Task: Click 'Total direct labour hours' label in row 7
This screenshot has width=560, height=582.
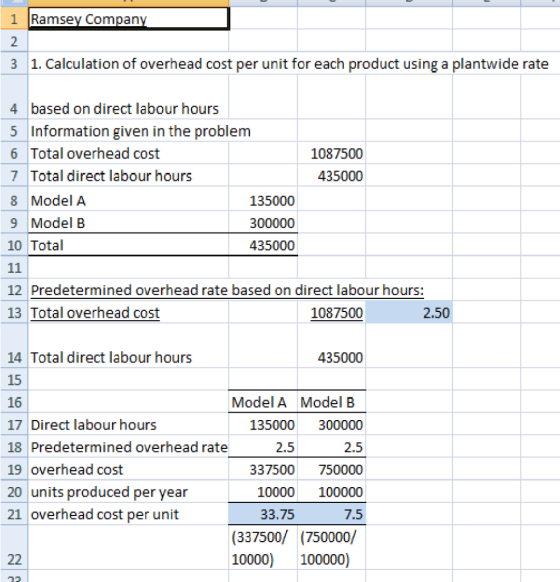Action: (x=111, y=176)
